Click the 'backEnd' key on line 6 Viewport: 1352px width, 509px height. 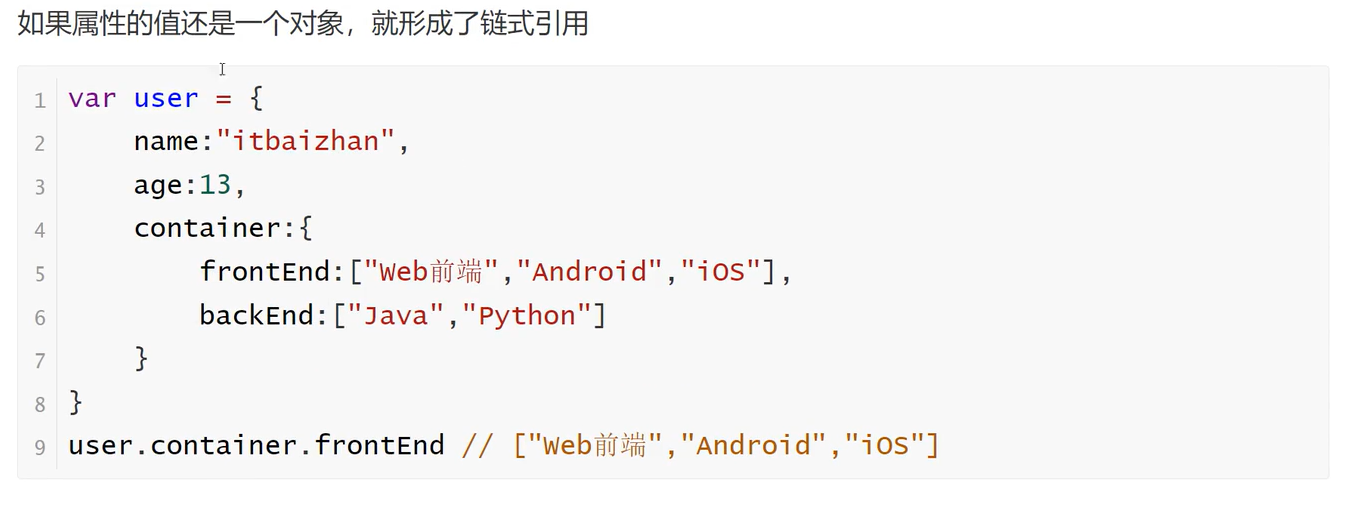(x=256, y=315)
